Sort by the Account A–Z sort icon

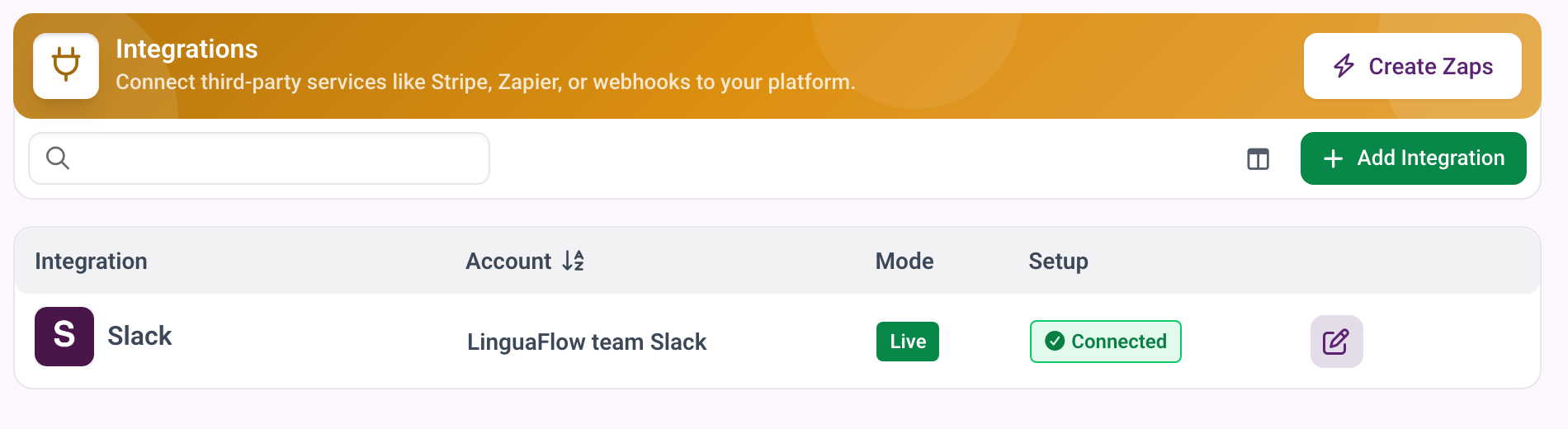tap(574, 261)
